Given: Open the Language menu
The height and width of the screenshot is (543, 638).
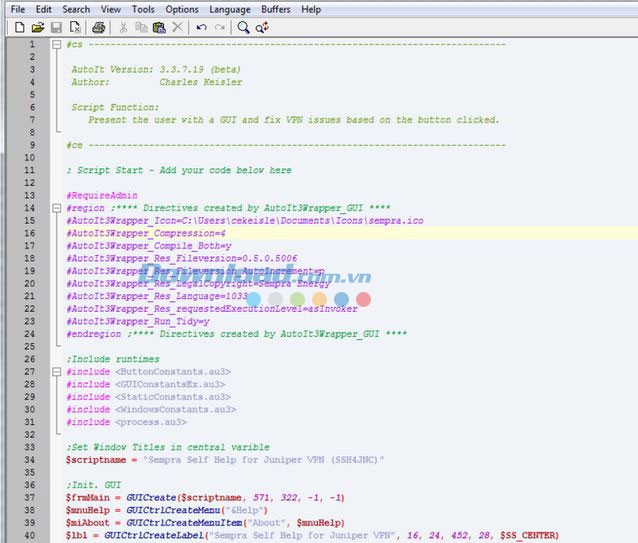Looking at the screenshot, I should (x=230, y=9).
